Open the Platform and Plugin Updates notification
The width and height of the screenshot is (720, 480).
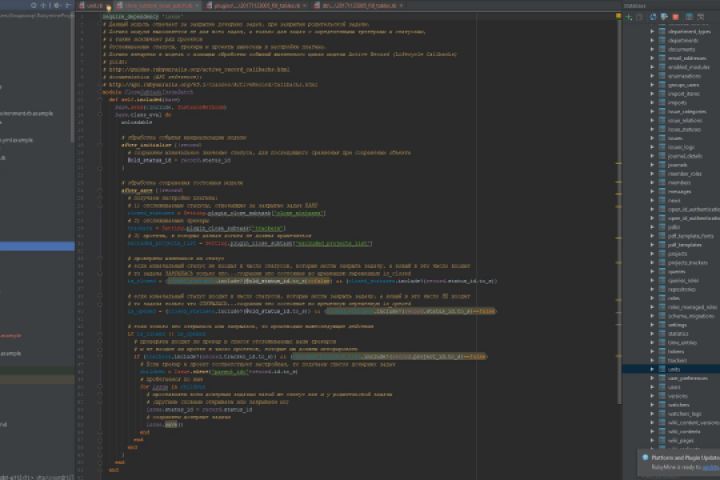click(x=685, y=457)
